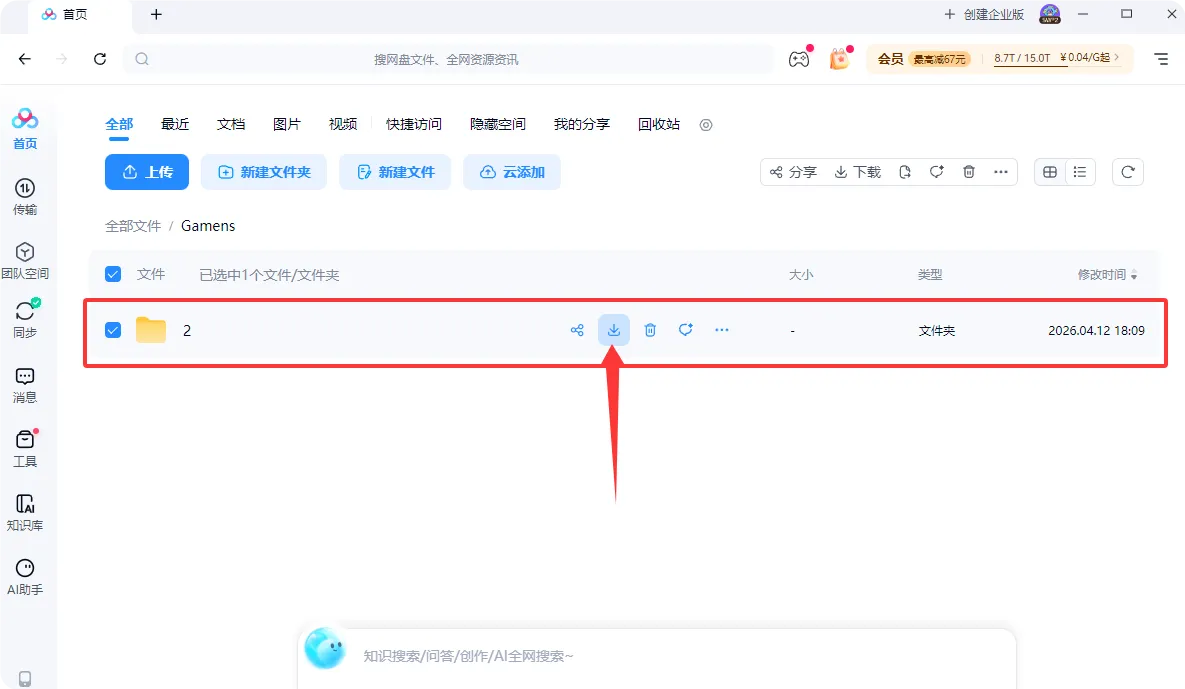
Task: Delete folder 2 with the trash icon
Action: click(x=650, y=329)
